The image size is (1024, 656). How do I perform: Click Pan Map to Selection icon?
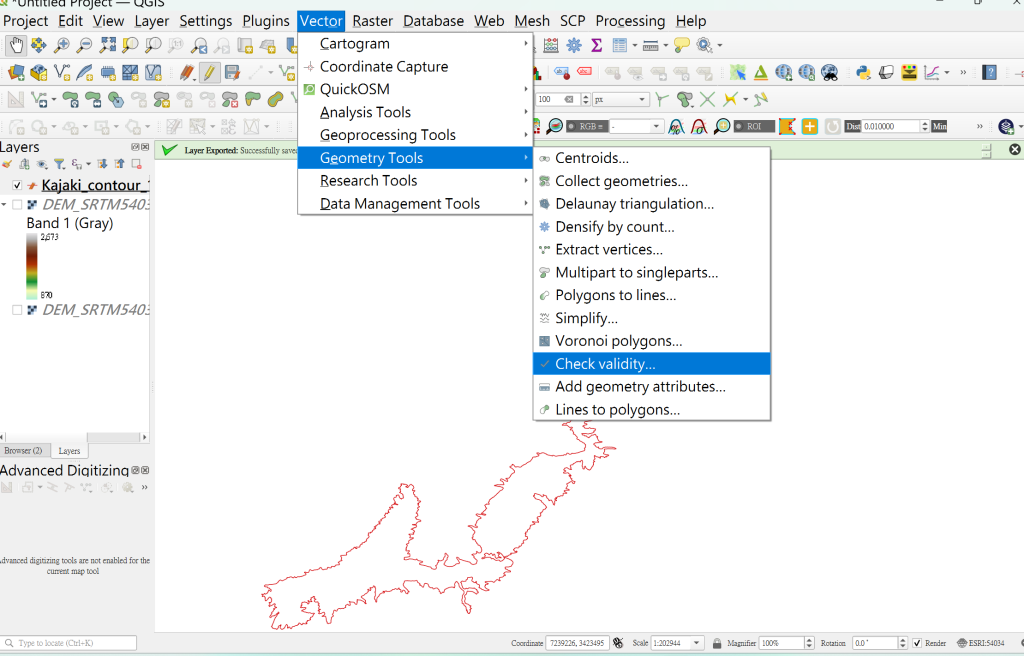pos(39,45)
